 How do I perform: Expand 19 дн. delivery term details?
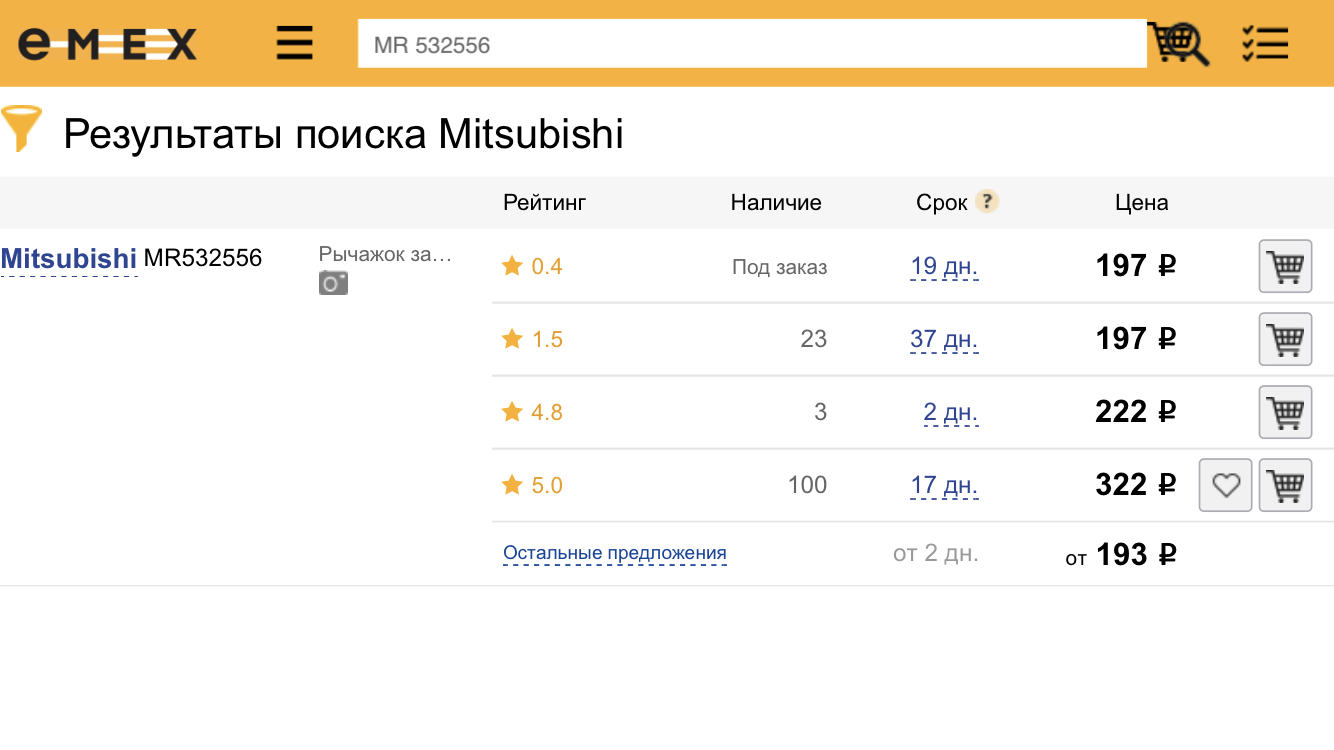943,266
